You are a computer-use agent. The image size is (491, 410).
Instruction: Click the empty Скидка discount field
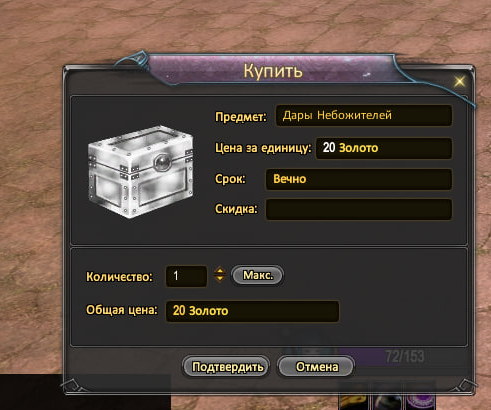[359, 209]
